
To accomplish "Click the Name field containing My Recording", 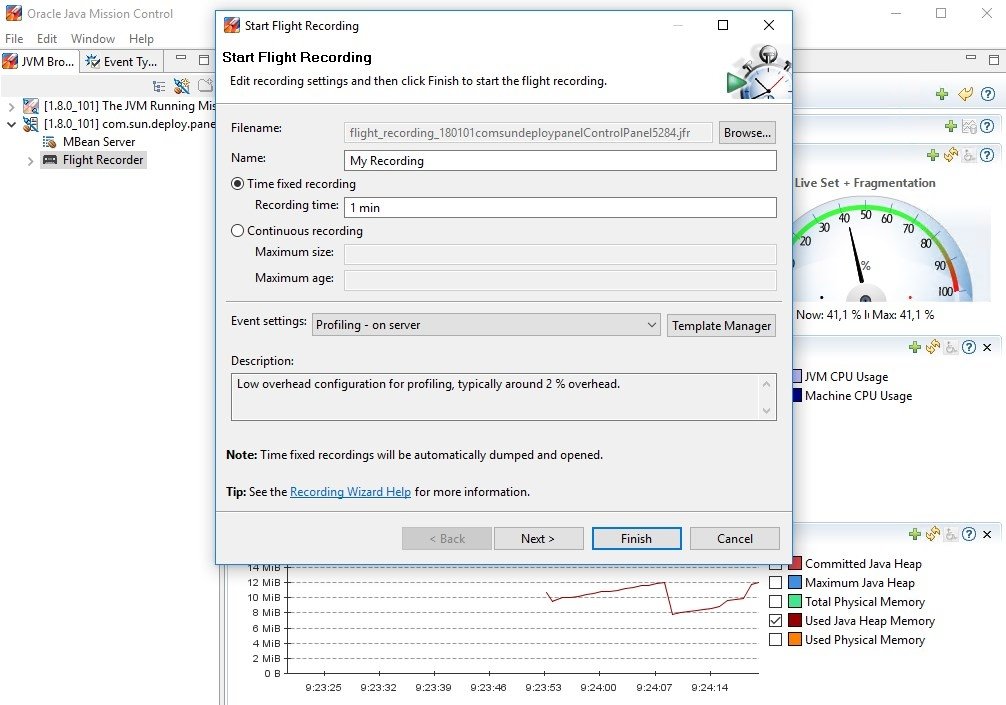I will [x=560, y=160].
